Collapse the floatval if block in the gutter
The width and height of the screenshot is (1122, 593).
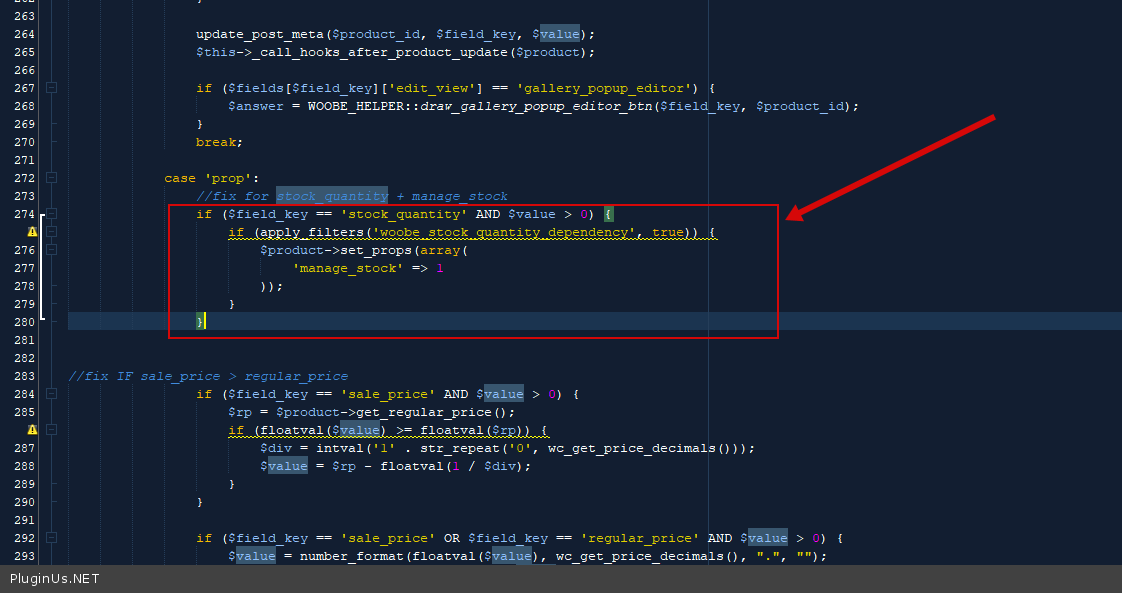pyautogui.click(x=52, y=430)
